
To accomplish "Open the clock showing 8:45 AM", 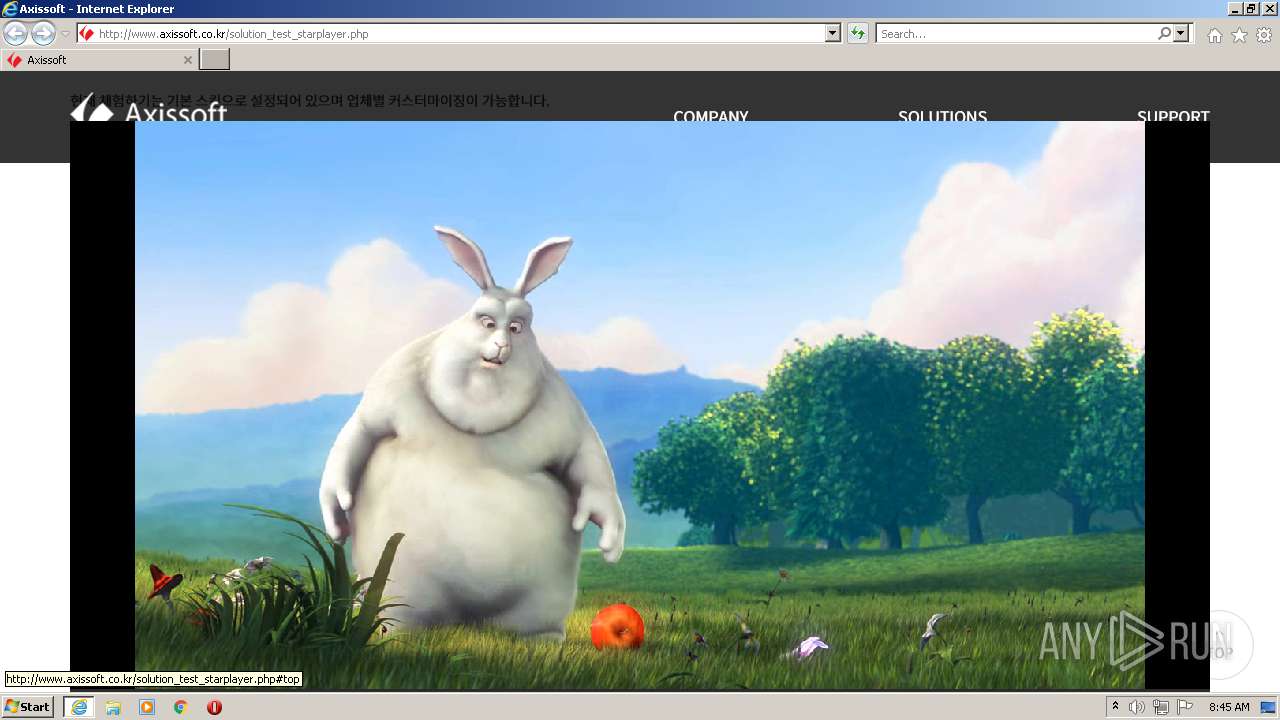I will 1229,707.
